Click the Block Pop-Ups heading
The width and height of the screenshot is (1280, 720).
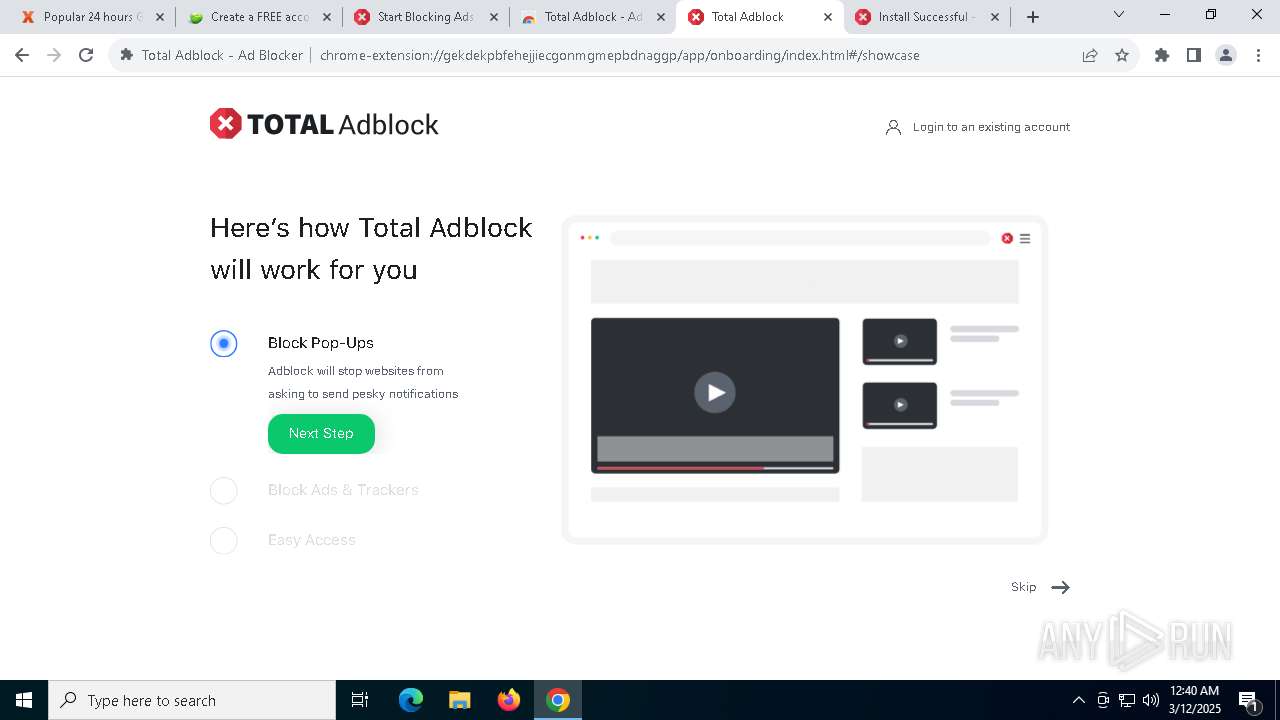click(x=321, y=343)
